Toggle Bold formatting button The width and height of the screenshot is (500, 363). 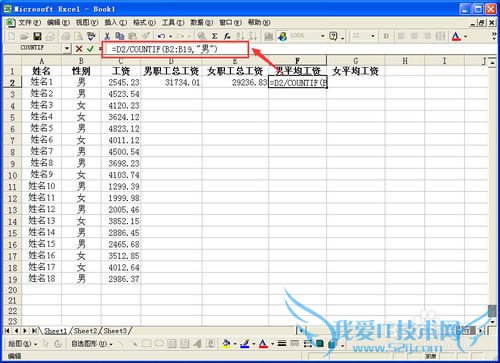click(386, 36)
